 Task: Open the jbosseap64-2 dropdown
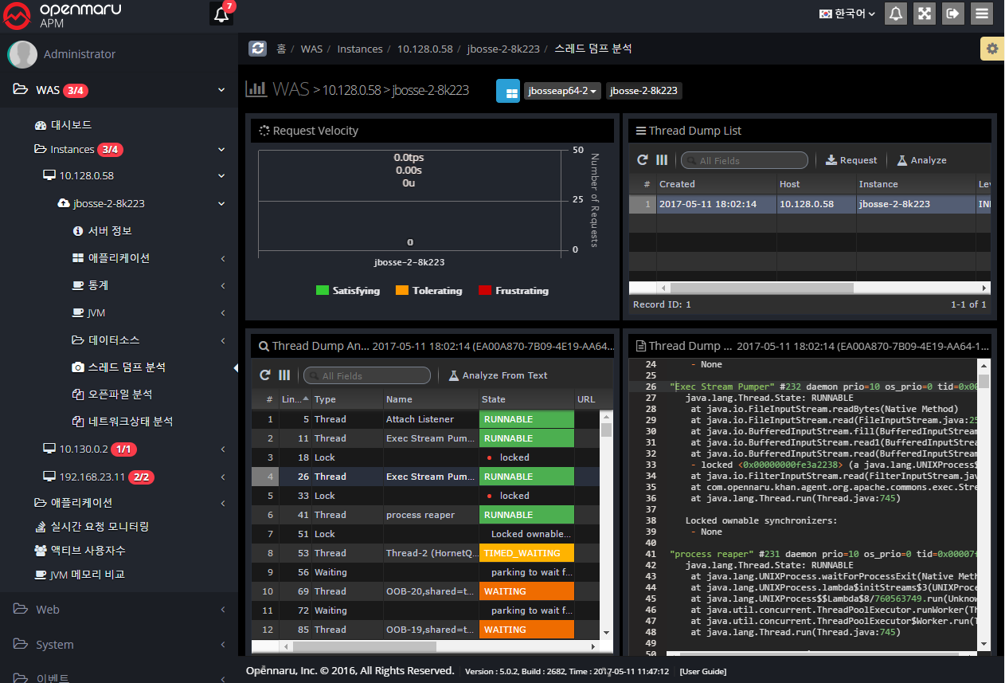click(562, 91)
